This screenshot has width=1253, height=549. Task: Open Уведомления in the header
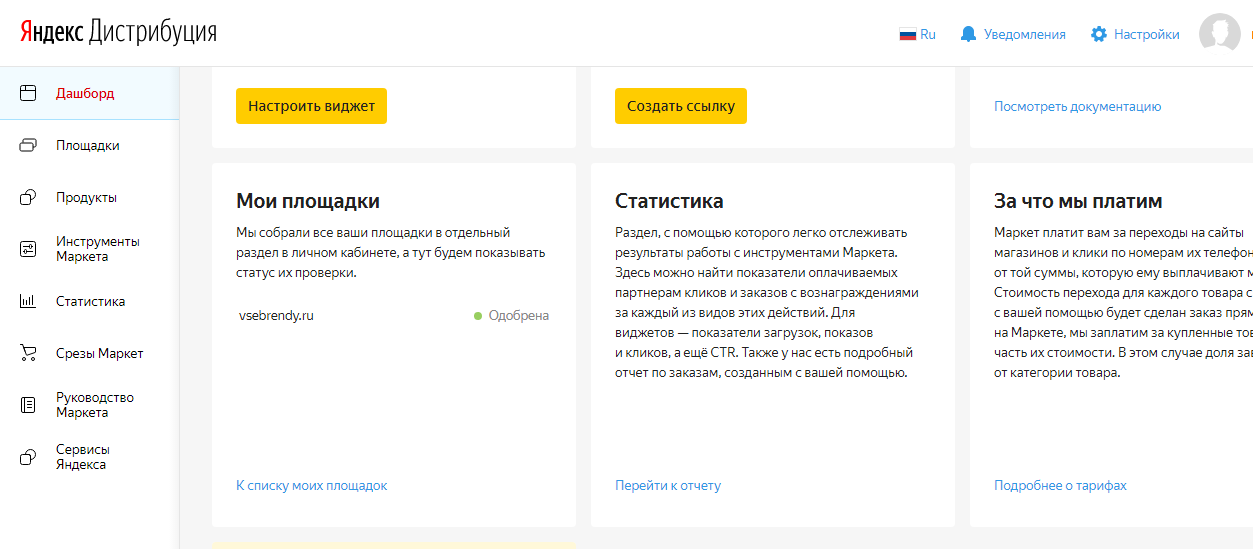(1025, 34)
